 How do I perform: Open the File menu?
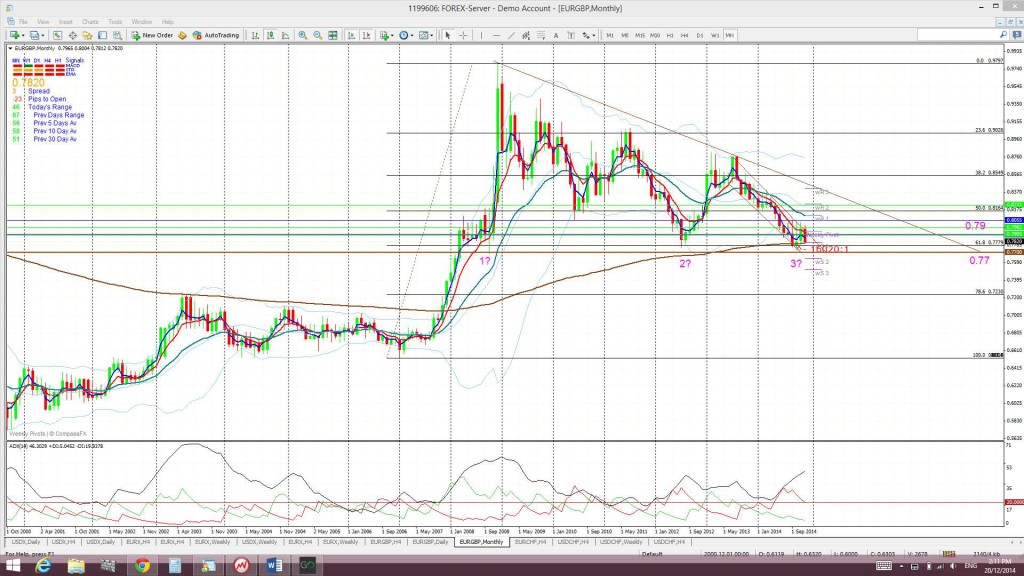23,22
